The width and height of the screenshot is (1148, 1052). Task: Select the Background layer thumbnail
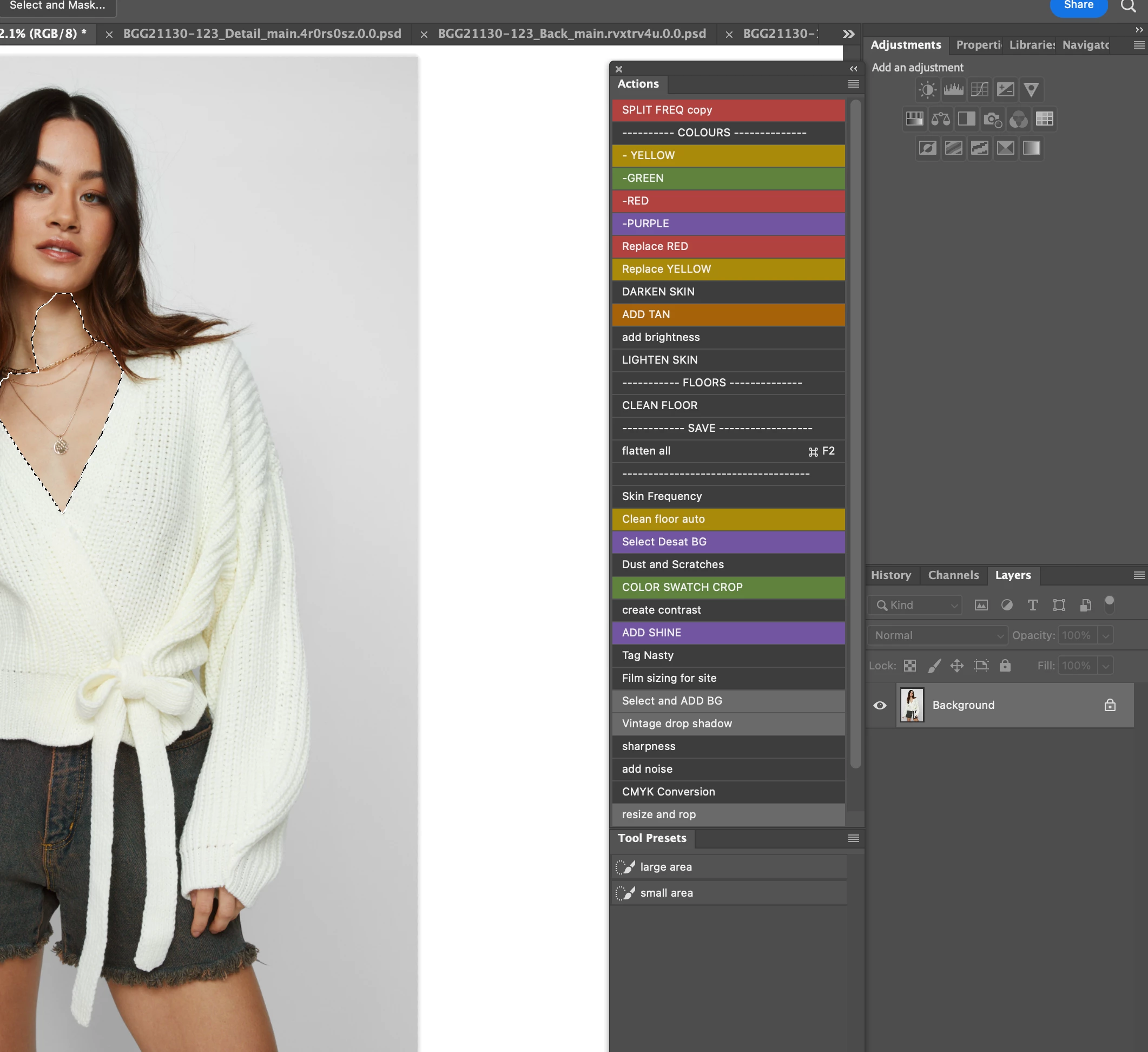coord(912,705)
